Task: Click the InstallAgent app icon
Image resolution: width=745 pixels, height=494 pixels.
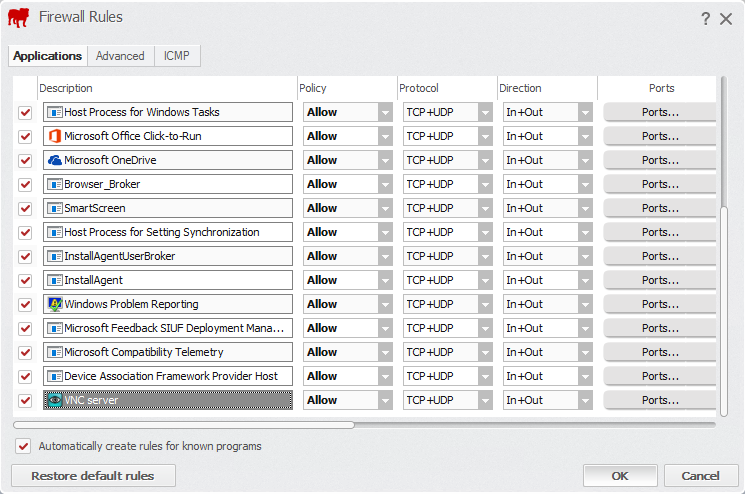Action: point(55,280)
